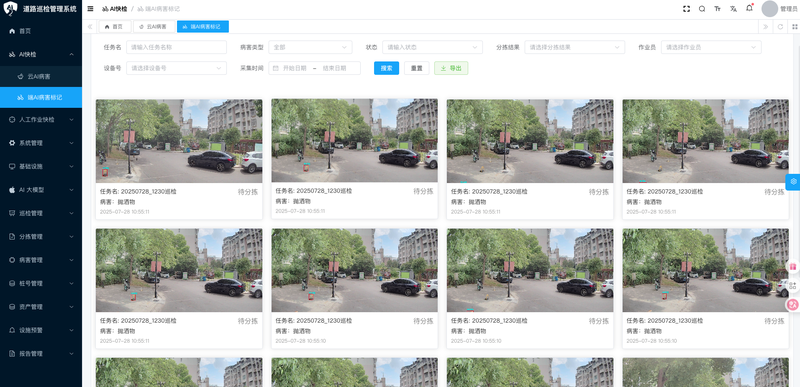Click the 重置 button

[416, 68]
